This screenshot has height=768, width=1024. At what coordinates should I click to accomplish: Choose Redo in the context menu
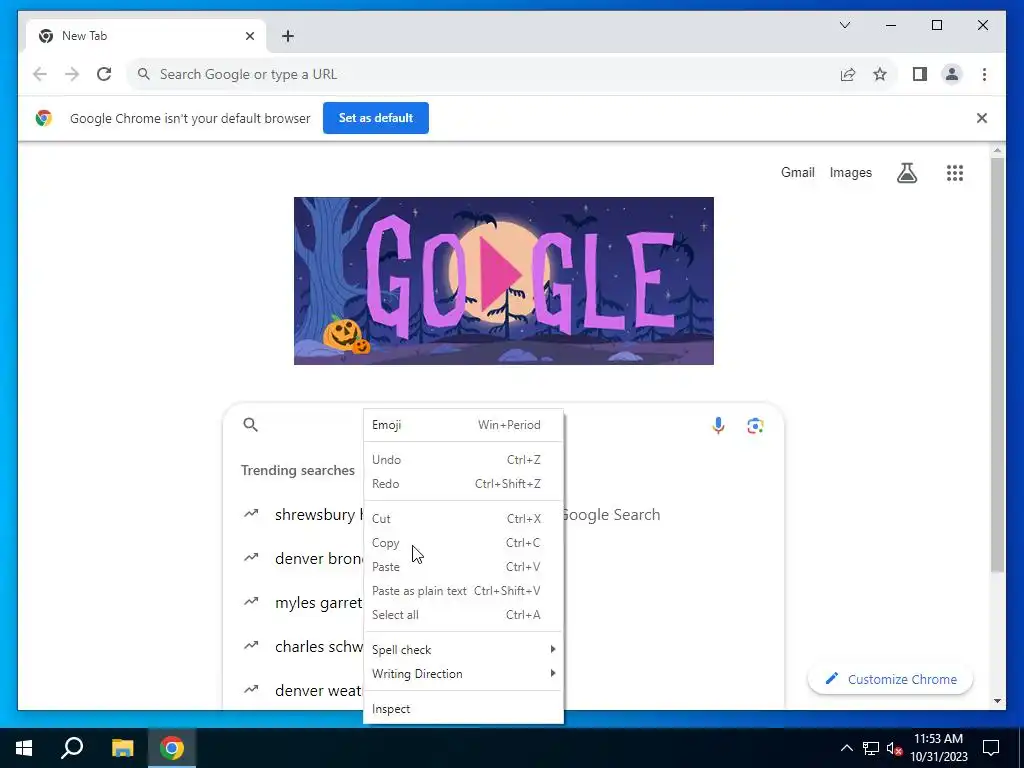(463, 484)
